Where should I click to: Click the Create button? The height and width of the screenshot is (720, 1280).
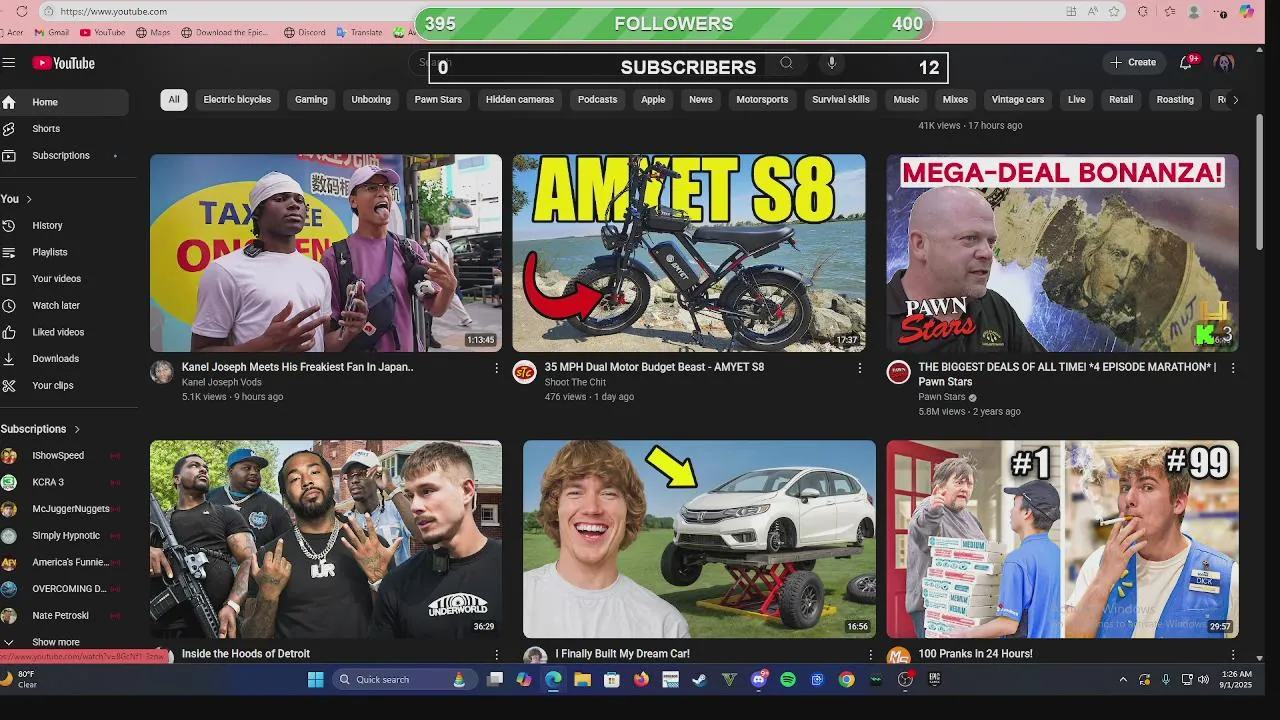tap(1132, 62)
